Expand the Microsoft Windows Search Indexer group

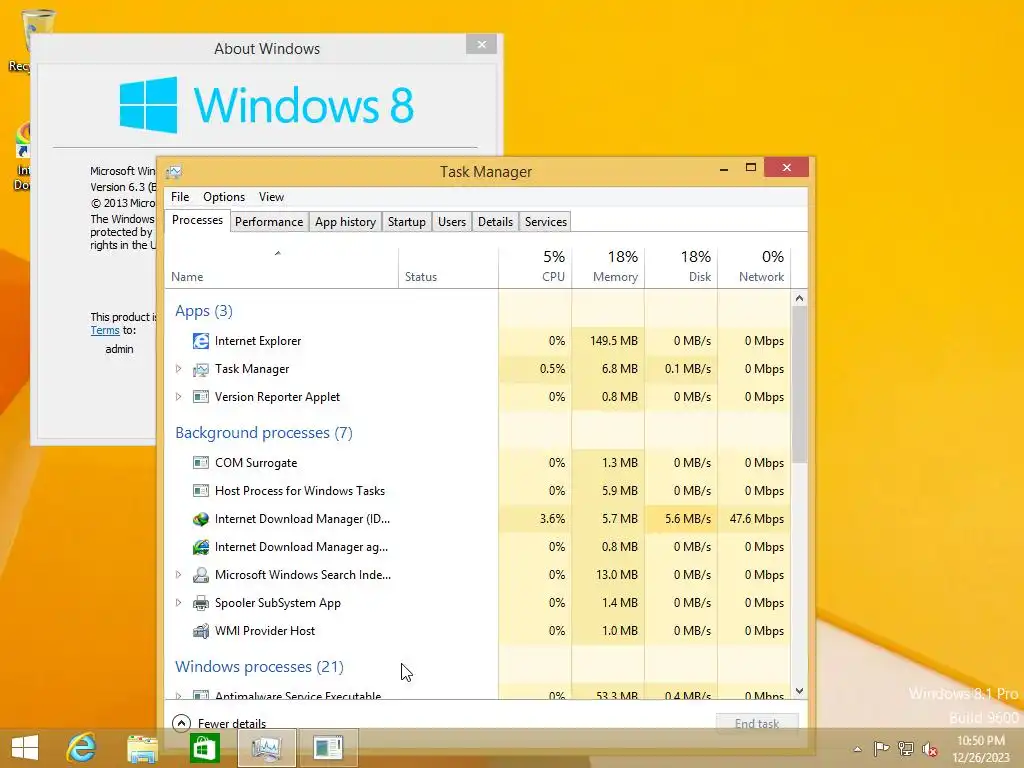click(x=178, y=575)
